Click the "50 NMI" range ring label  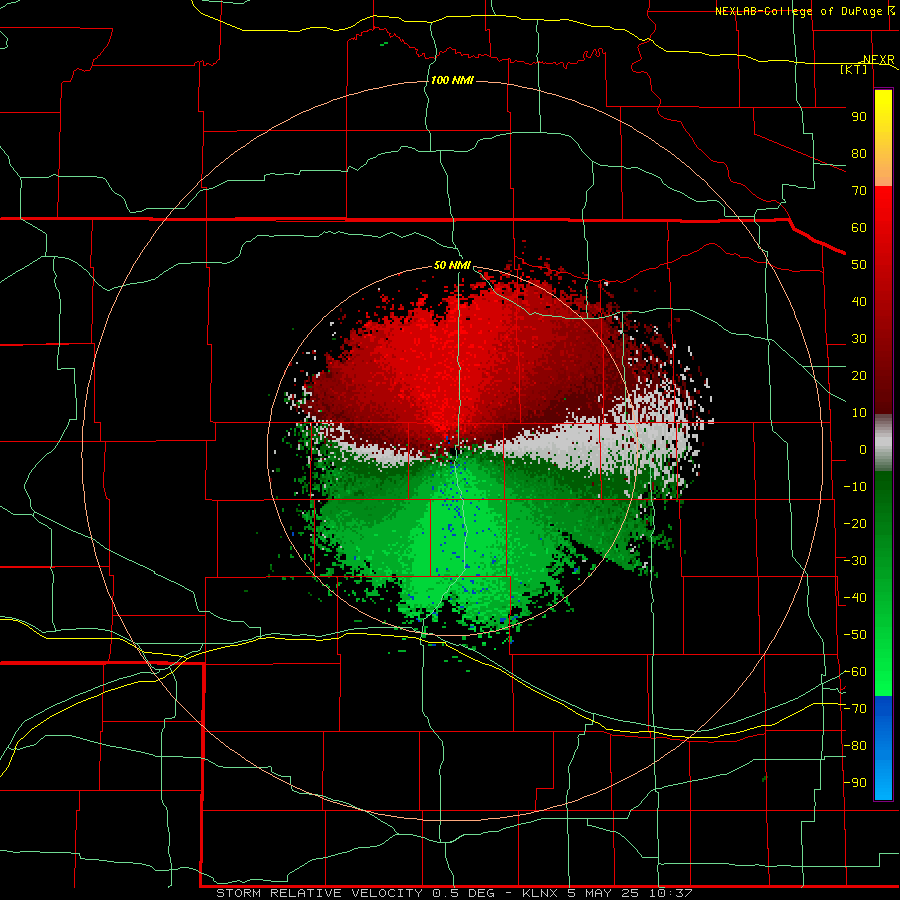pos(452,265)
